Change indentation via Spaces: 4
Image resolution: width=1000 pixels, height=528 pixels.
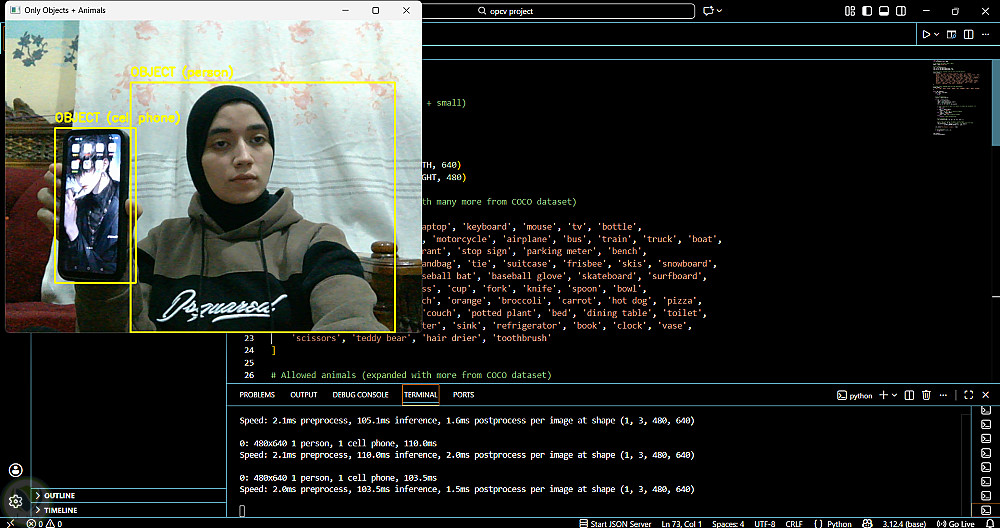click(x=728, y=524)
